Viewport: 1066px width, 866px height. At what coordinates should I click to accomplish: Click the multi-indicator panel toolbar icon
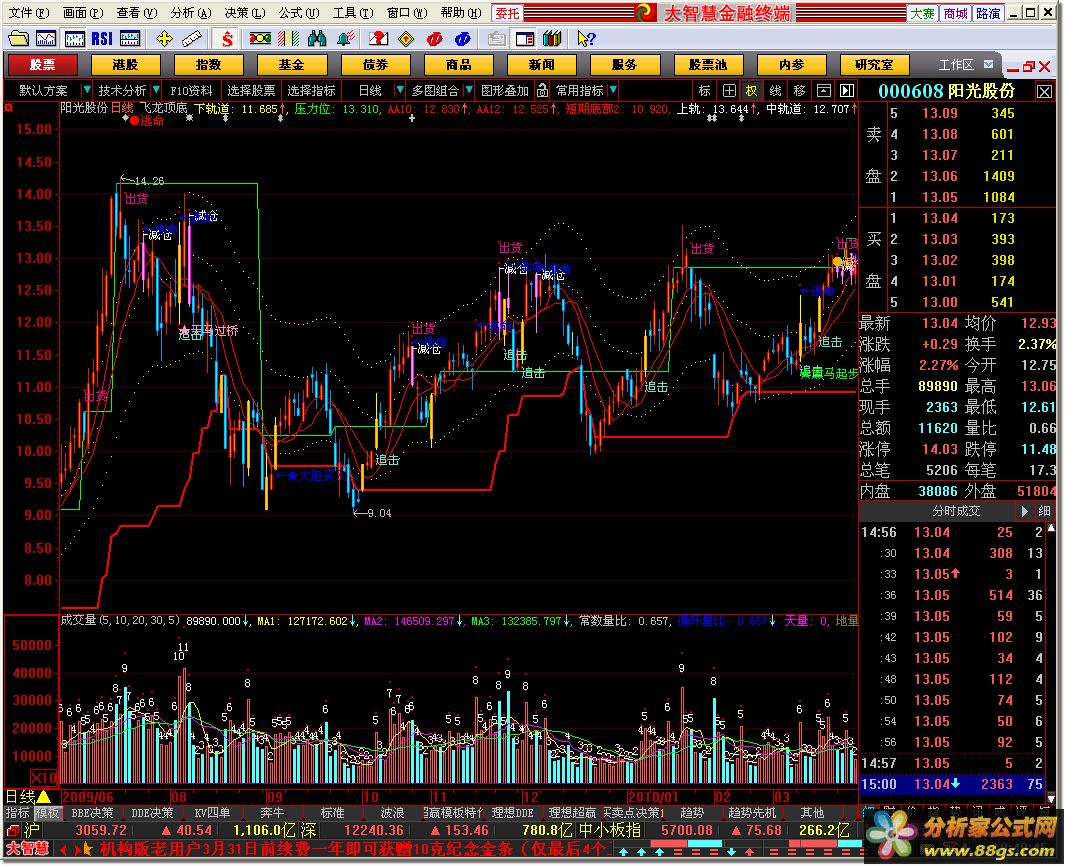130,39
